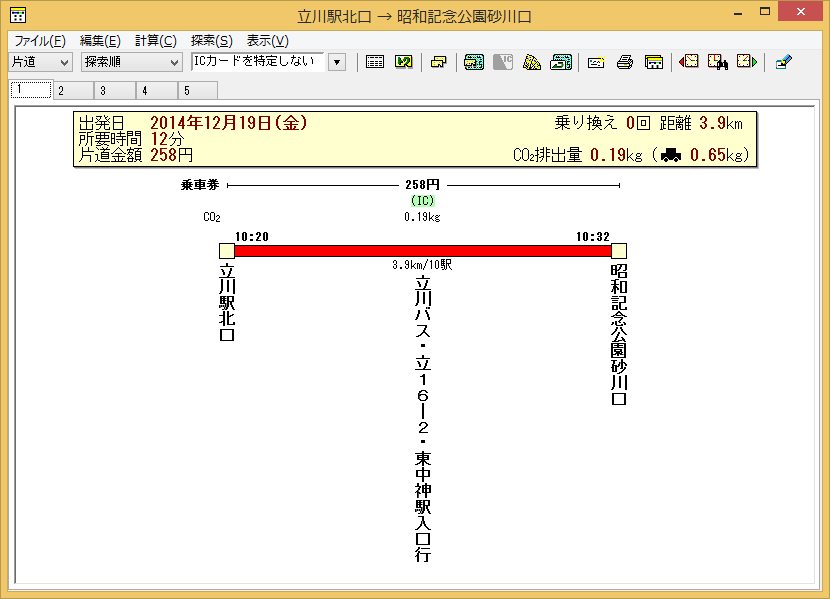Open the ファイル(F) menu
The image size is (830, 599).
(x=40, y=41)
